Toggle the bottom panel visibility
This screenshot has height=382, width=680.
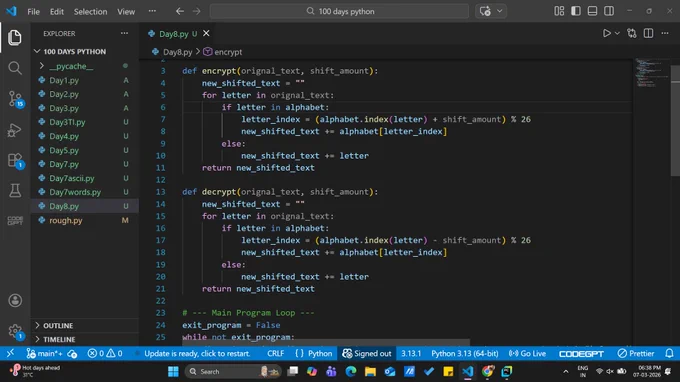tap(592, 11)
